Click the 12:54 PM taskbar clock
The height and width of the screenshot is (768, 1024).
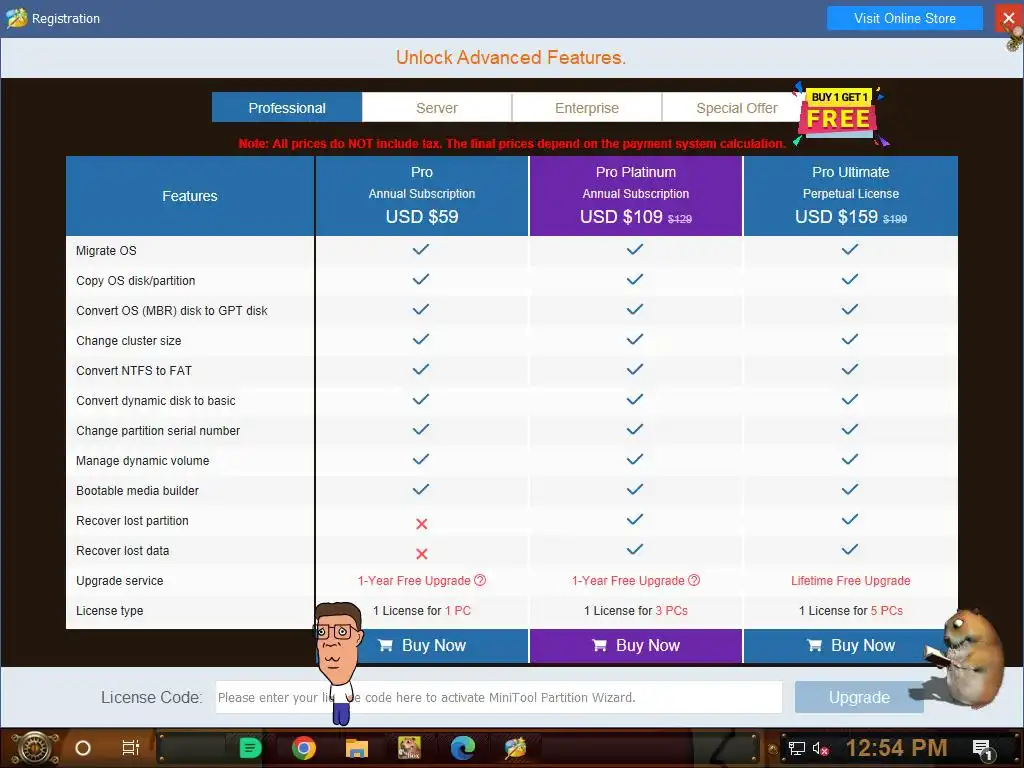[896, 748]
